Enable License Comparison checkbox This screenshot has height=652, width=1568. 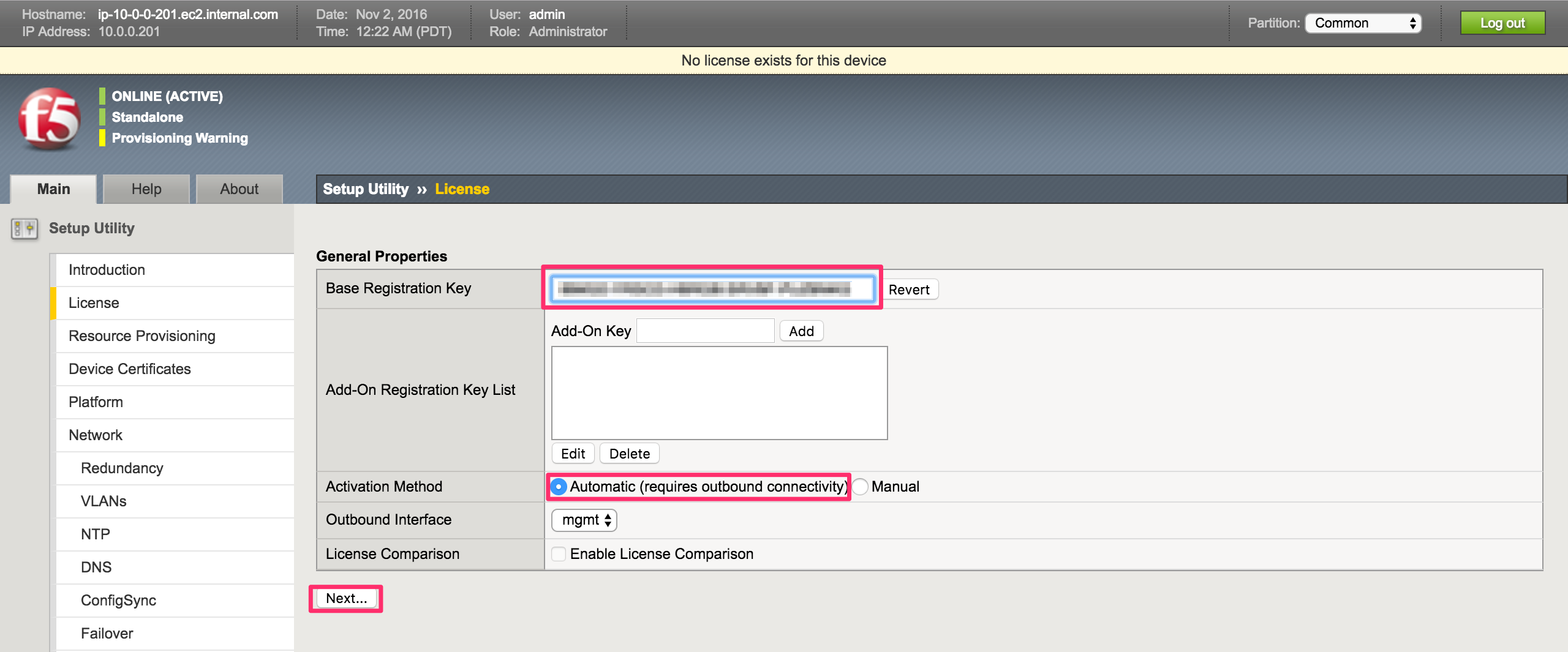[x=559, y=554]
